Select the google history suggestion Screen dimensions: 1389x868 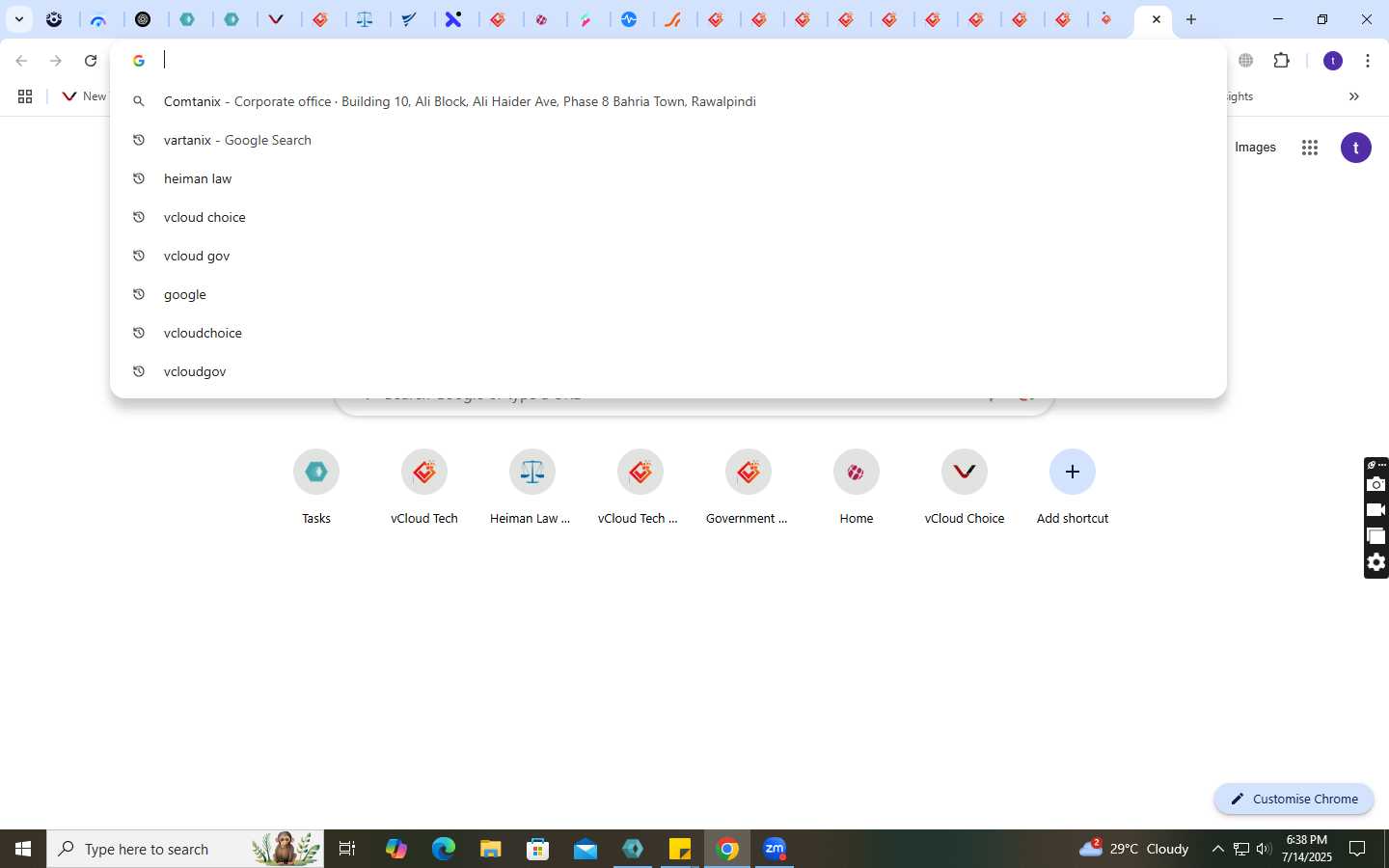(668, 294)
